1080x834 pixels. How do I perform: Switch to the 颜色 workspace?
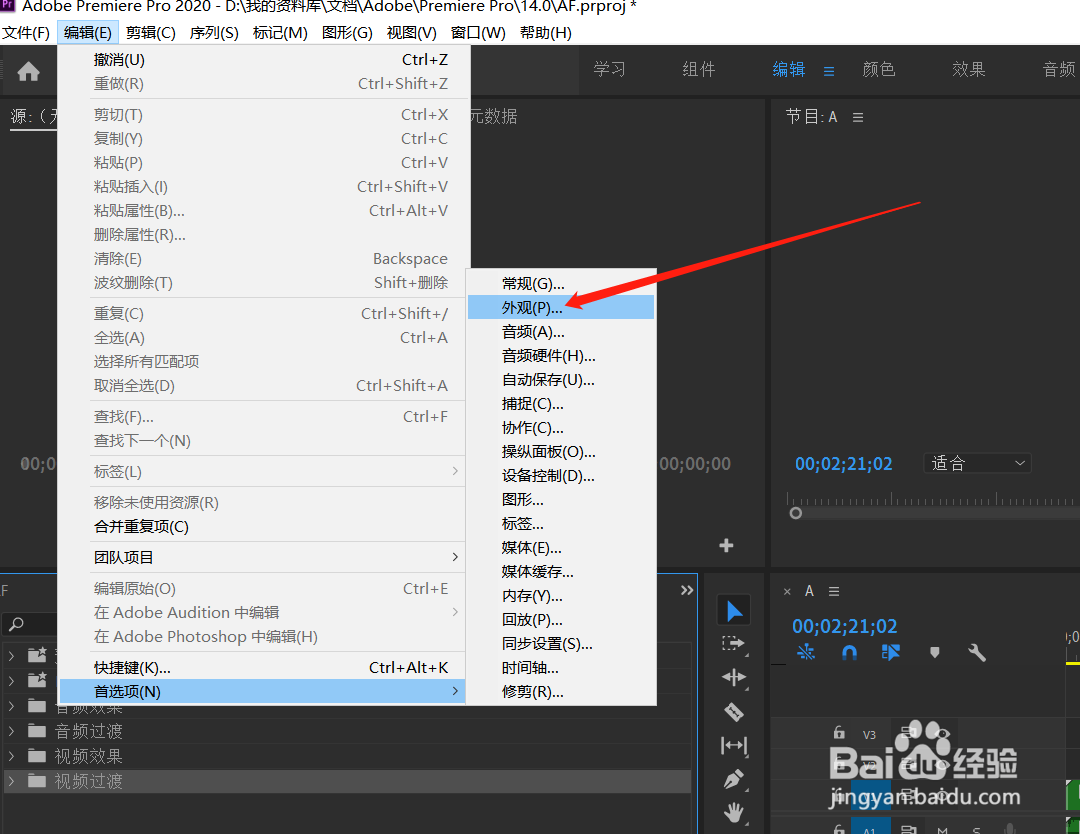pos(879,70)
